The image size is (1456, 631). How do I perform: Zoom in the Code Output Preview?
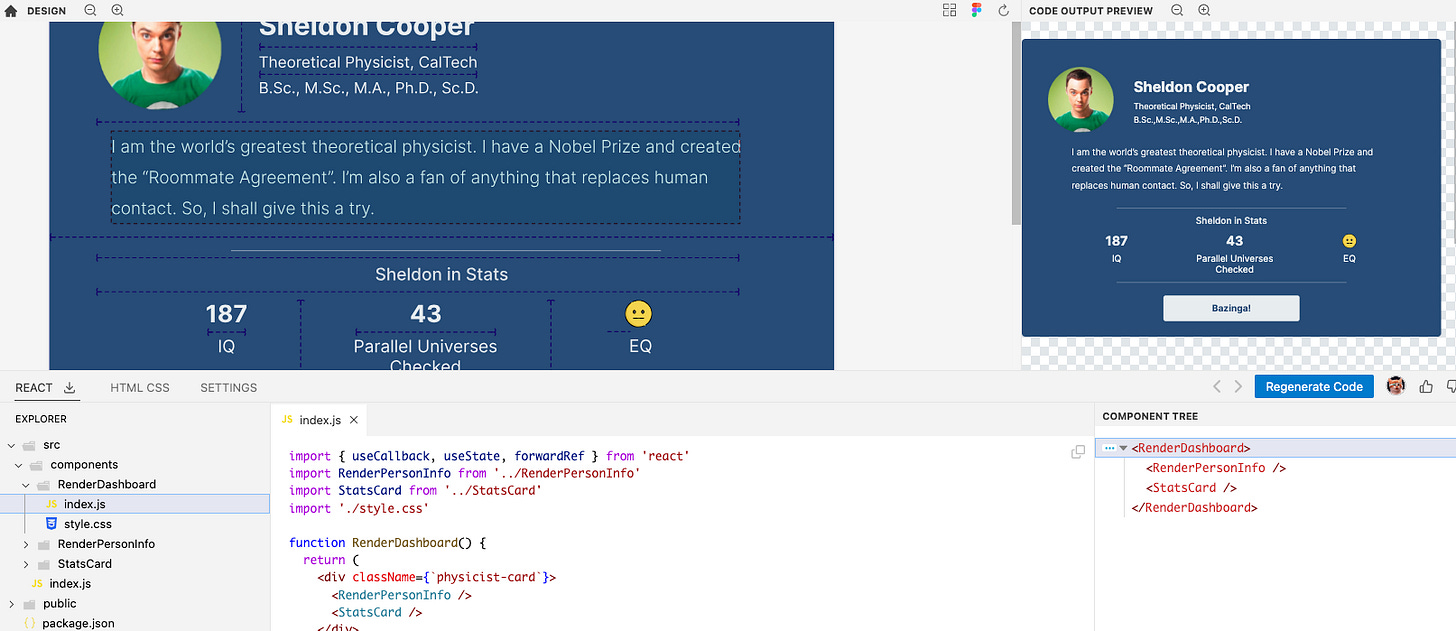coord(1204,10)
